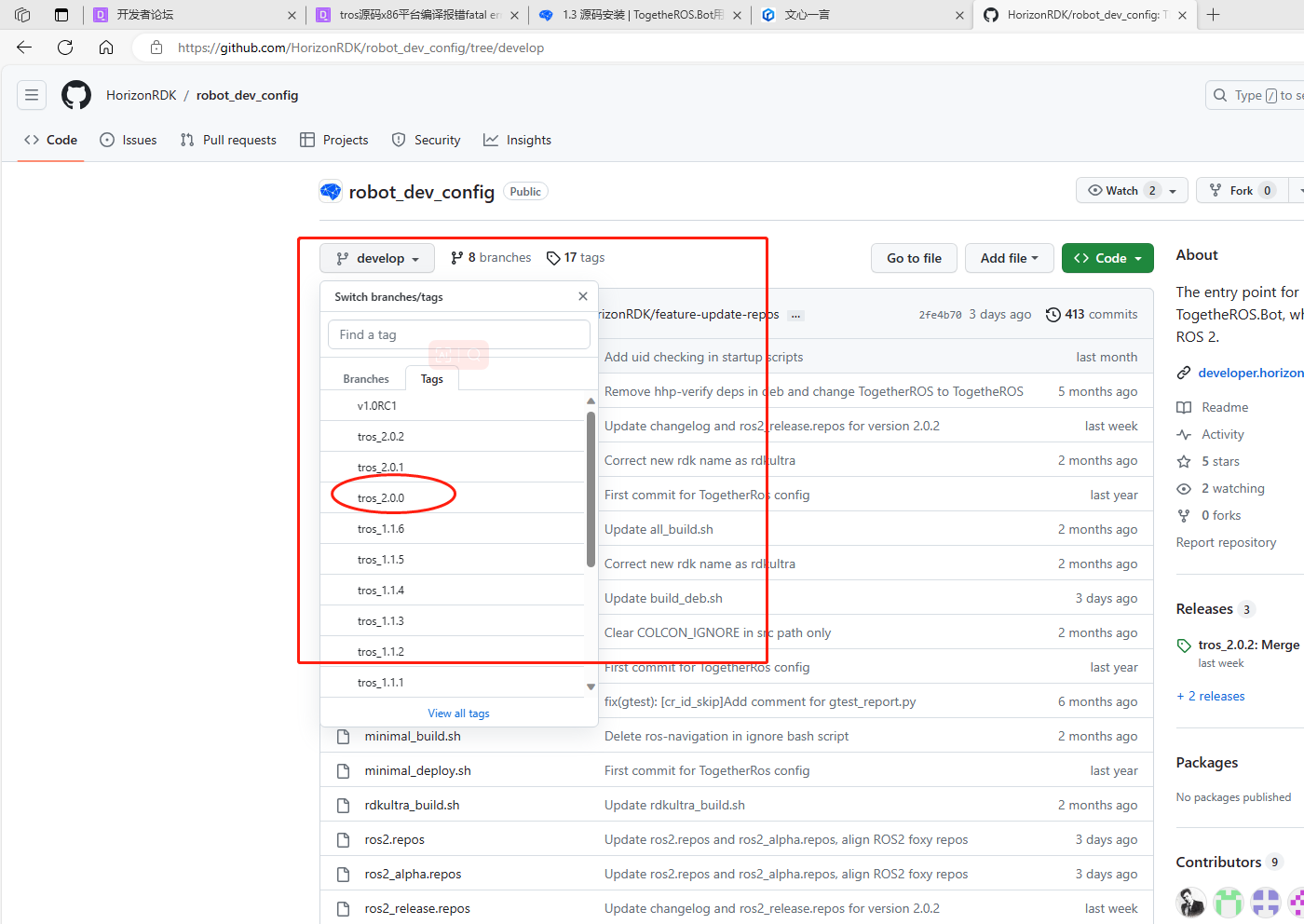Click View all tags link
This screenshot has height=924, width=1304.
click(x=458, y=713)
